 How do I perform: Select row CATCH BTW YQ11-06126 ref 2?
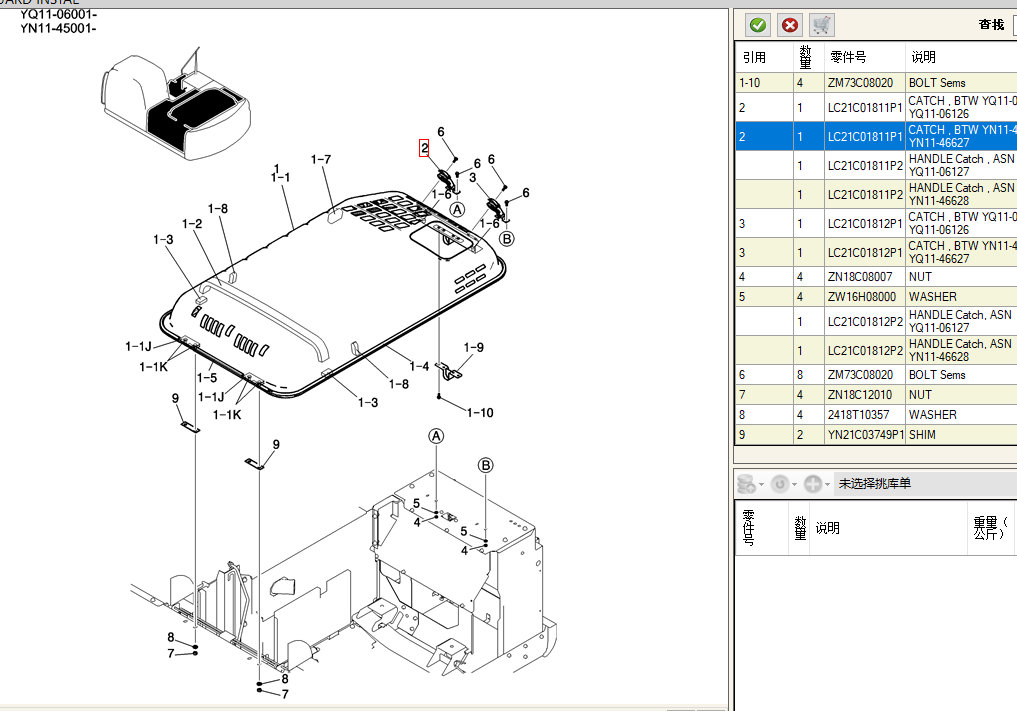(x=876, y=107)
